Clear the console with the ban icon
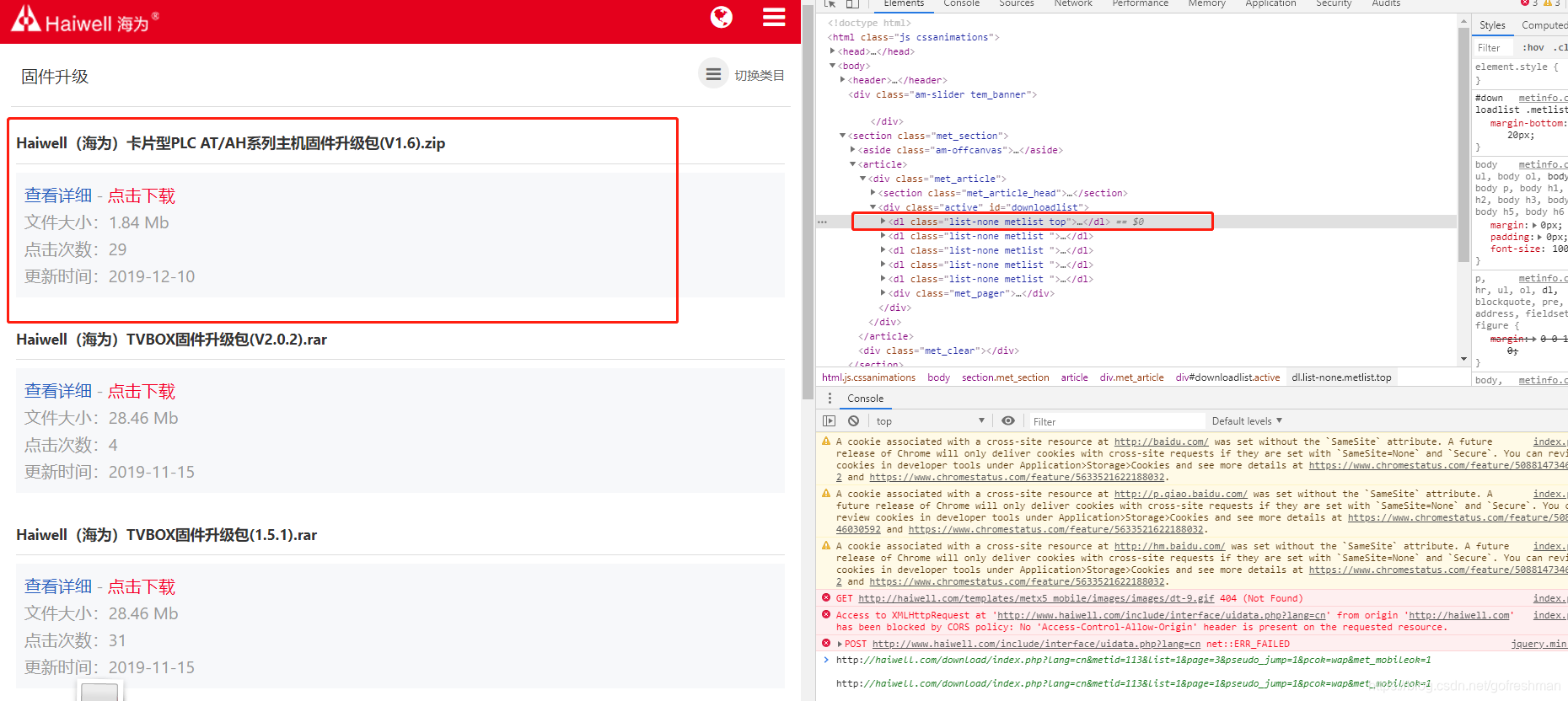This screenshot has width=1568, height=701. tap(853, 420)
